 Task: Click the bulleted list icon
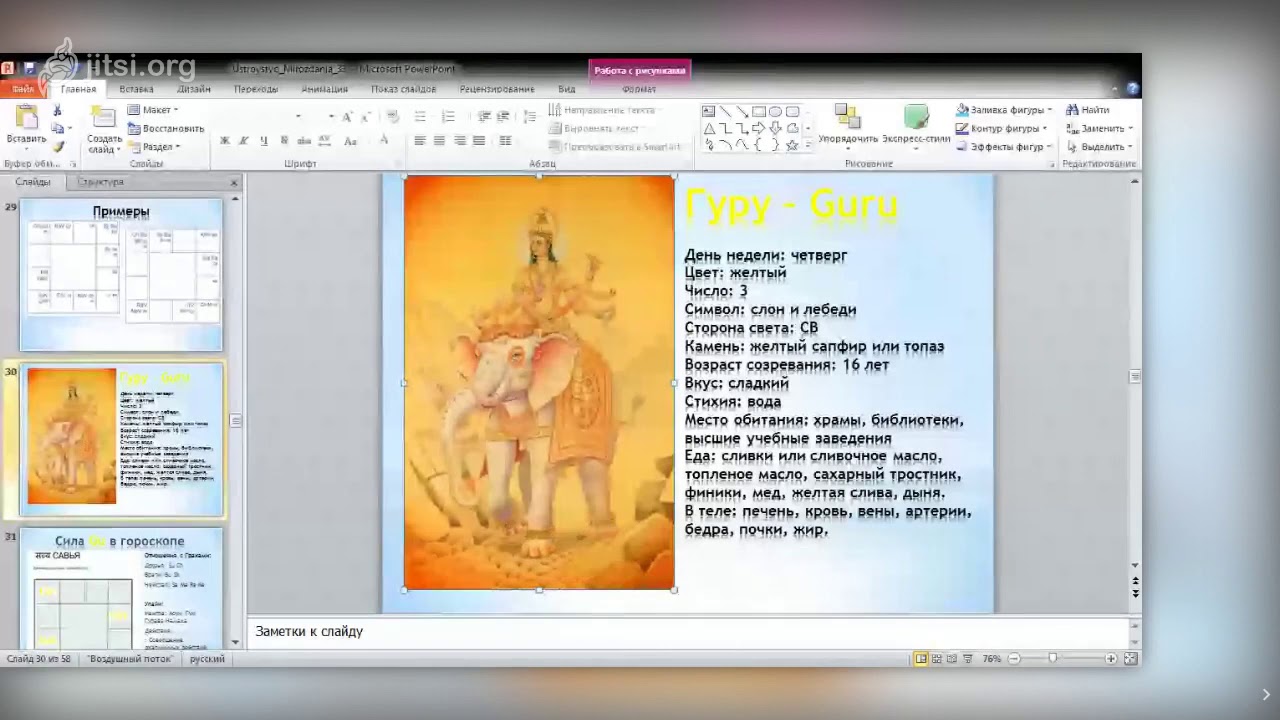(x=421, y=116)
